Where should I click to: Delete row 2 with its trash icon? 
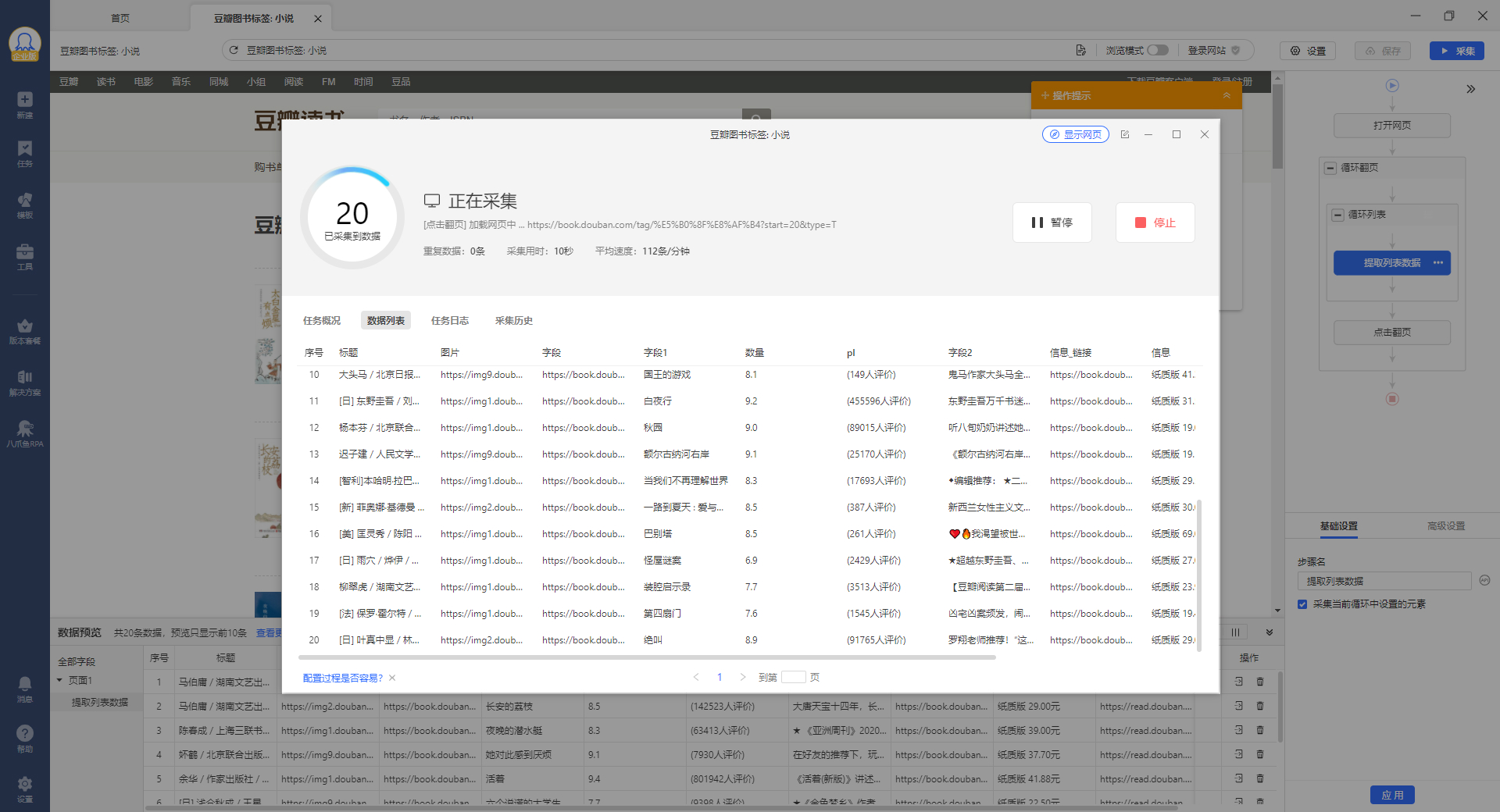pos(1260,706)
